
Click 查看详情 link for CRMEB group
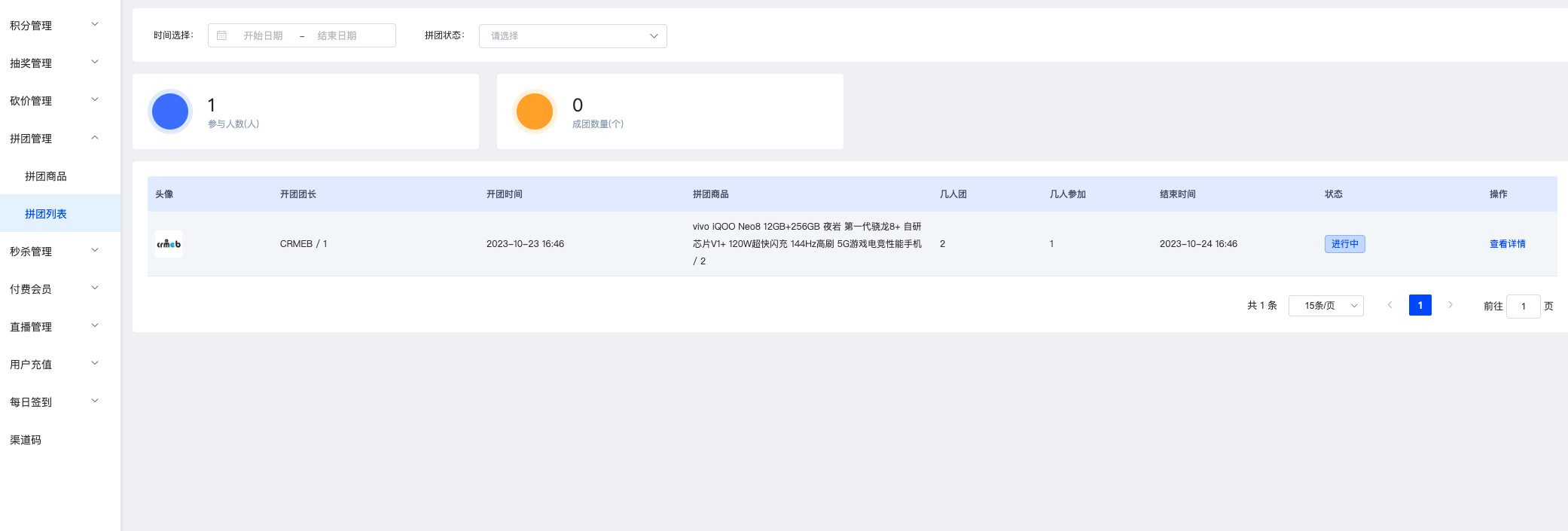click(1507, 244)
